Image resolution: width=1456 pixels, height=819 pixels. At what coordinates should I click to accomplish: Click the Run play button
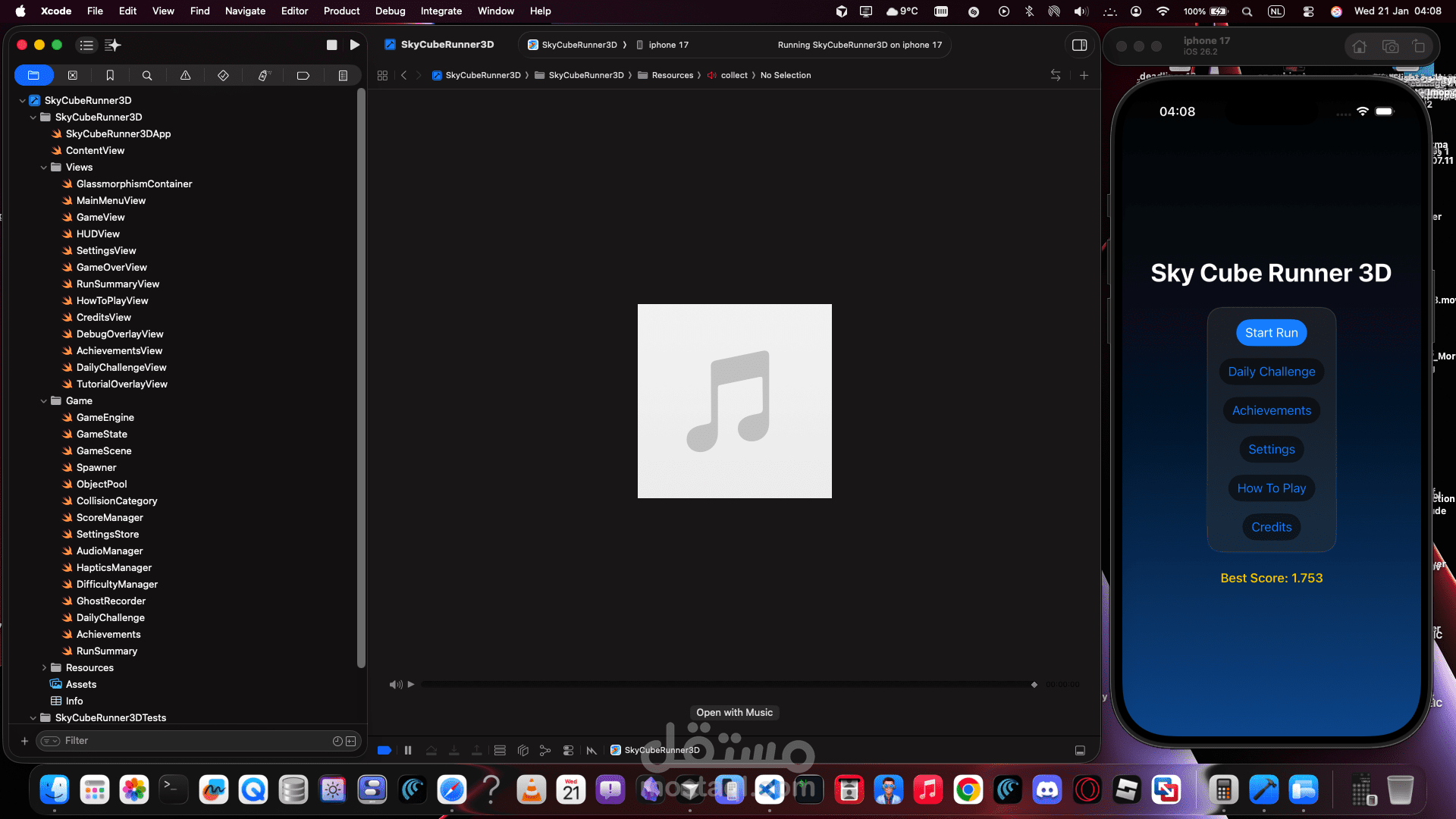(x=354, y=45)
